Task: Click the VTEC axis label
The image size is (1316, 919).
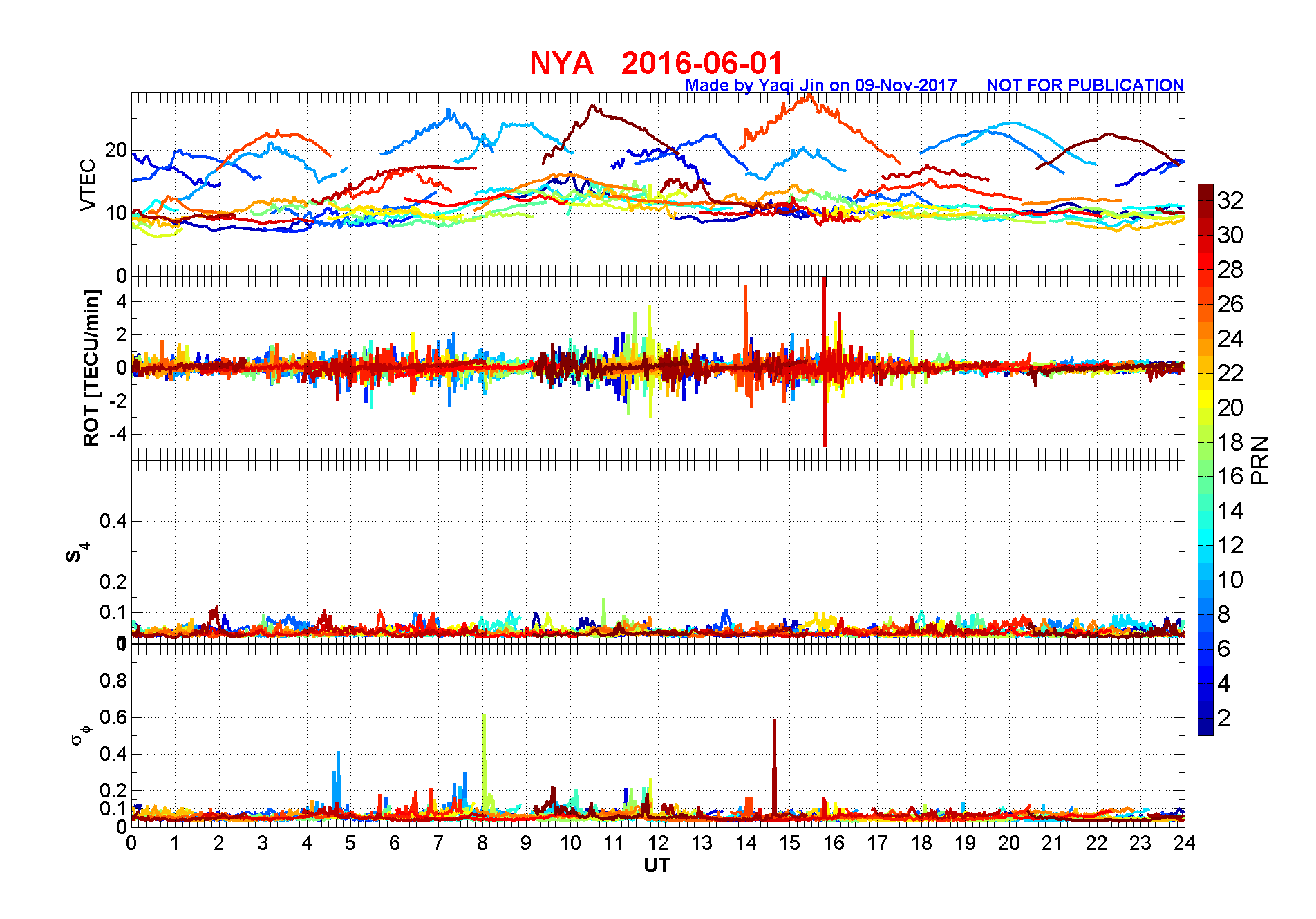Action: coord(88,184)
